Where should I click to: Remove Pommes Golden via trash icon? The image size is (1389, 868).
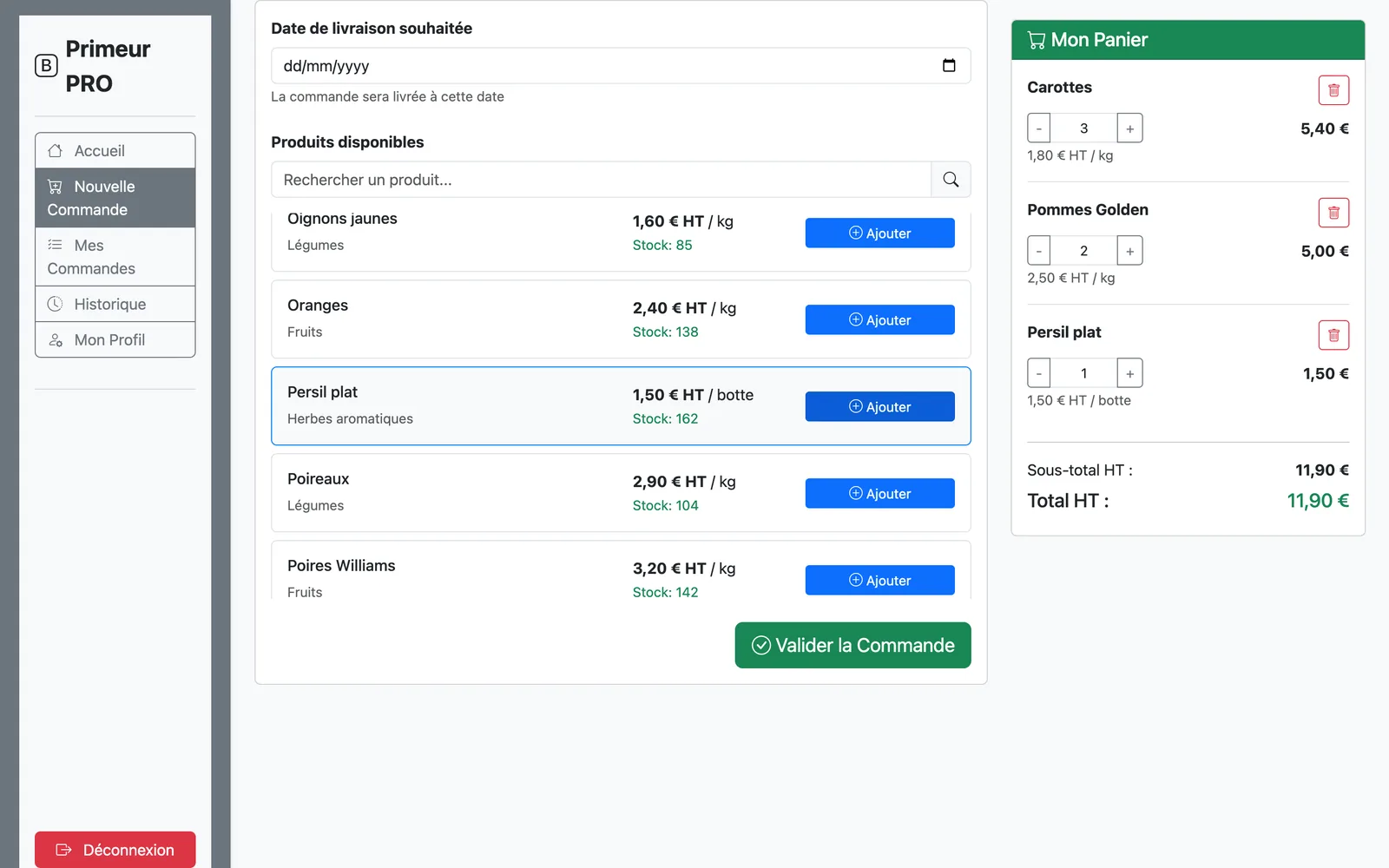(x=1333, y=213)
